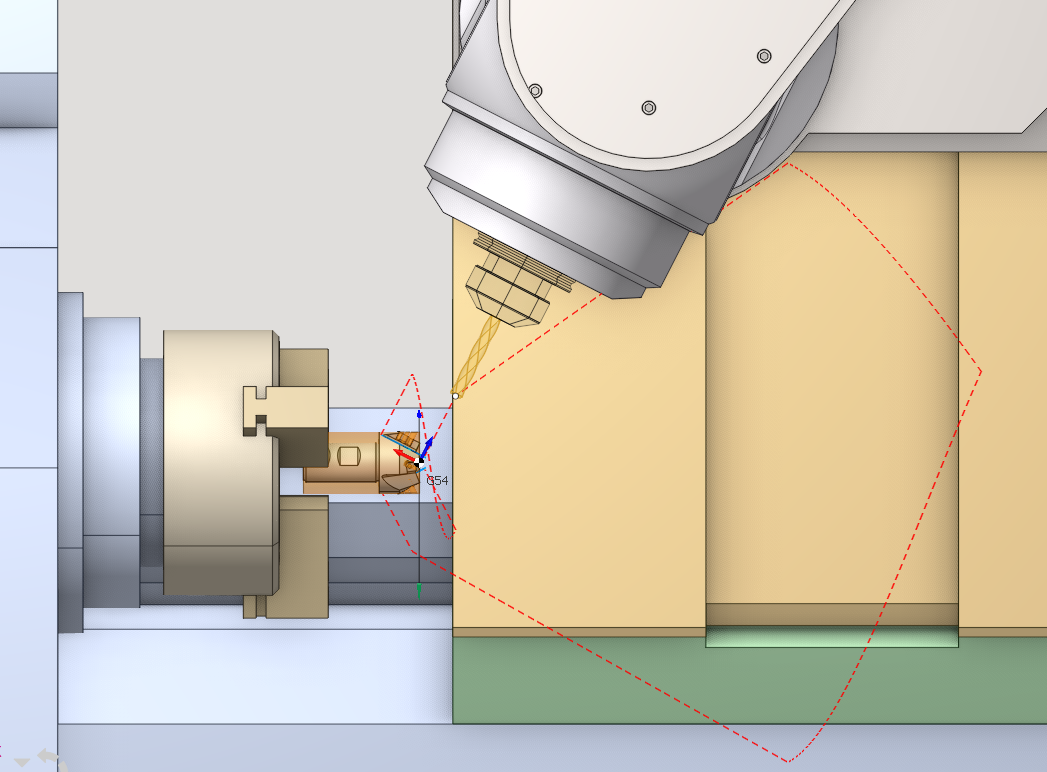Screen dimensions: 1047x772
Task: Click the top-right screw on the spindle head
Action: tap(764, 56)
